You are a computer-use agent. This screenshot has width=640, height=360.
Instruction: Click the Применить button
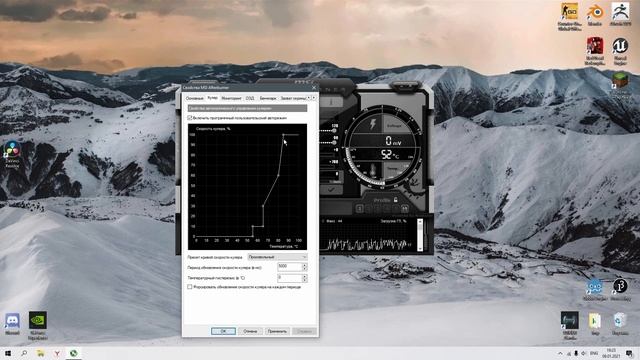277,331
